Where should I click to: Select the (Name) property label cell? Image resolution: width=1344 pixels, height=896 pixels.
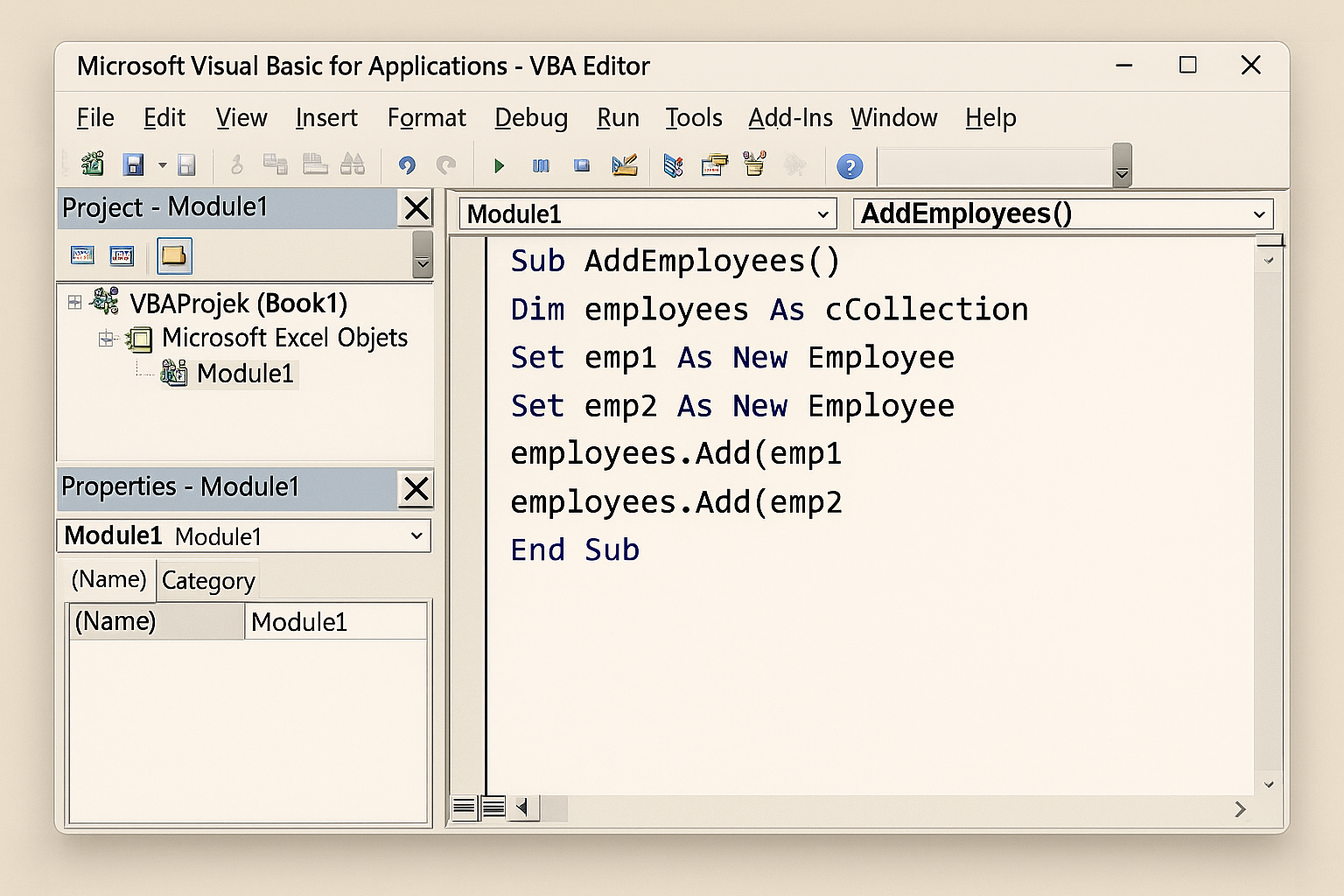pyautogui.click(x=157, y=622)
